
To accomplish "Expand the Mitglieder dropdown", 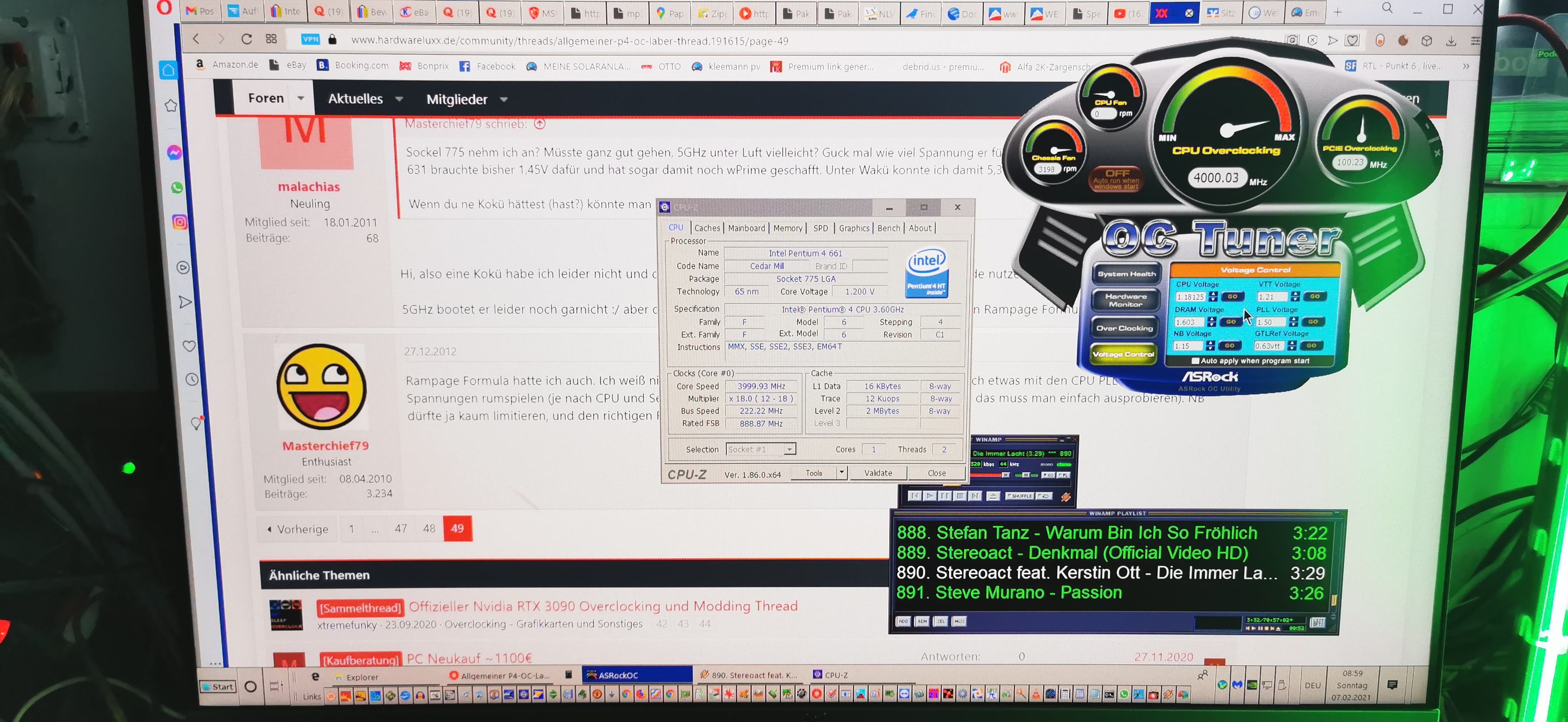I will 504,100.
